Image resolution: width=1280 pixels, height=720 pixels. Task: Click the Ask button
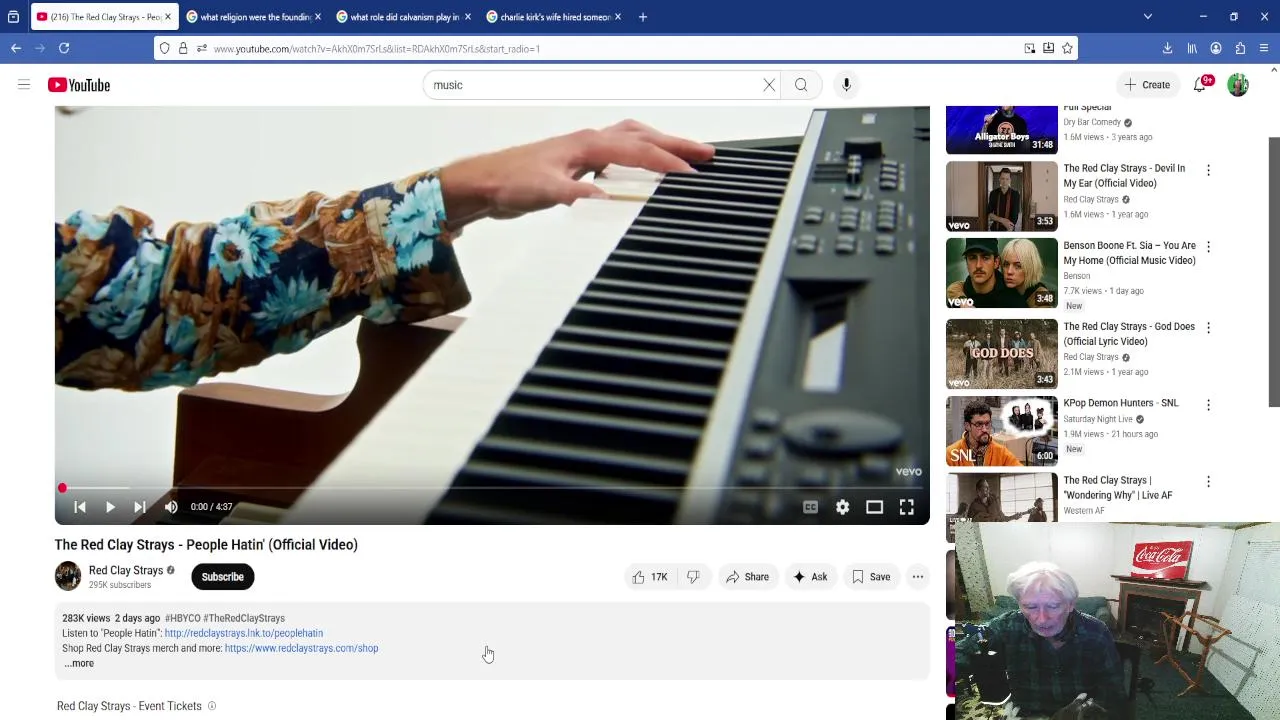tap(810, 577)
